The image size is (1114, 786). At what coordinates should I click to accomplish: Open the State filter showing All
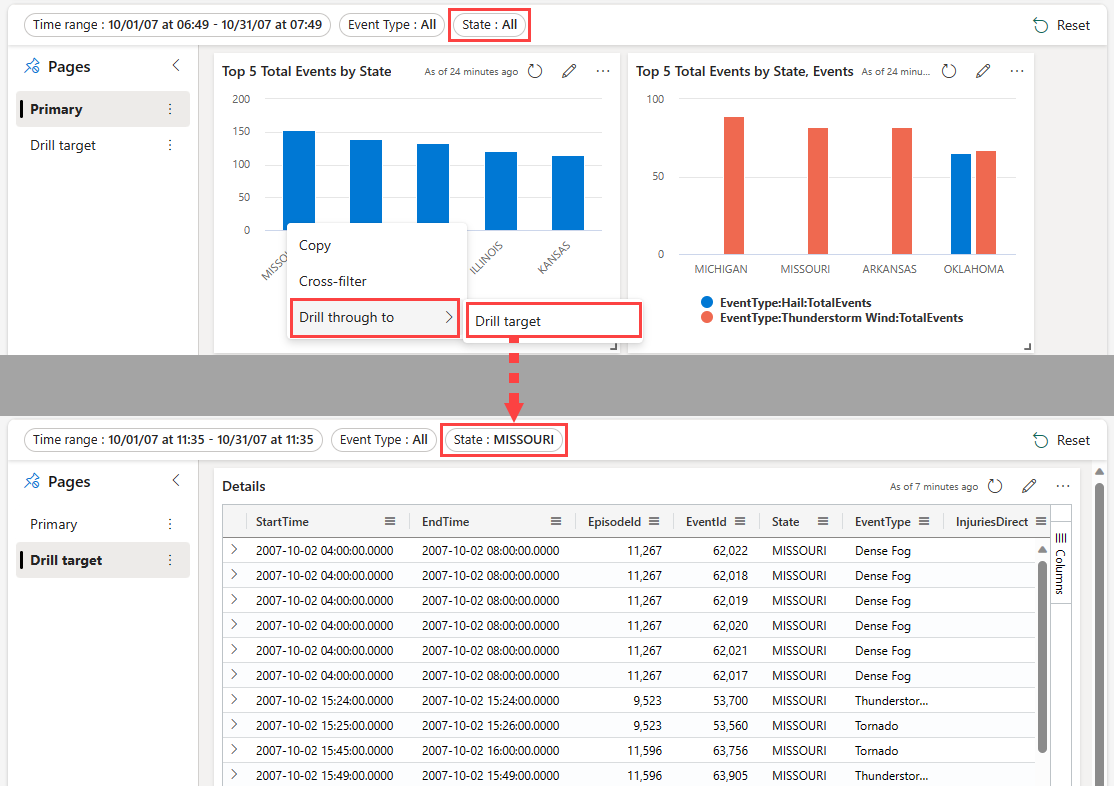pos(489,25)
